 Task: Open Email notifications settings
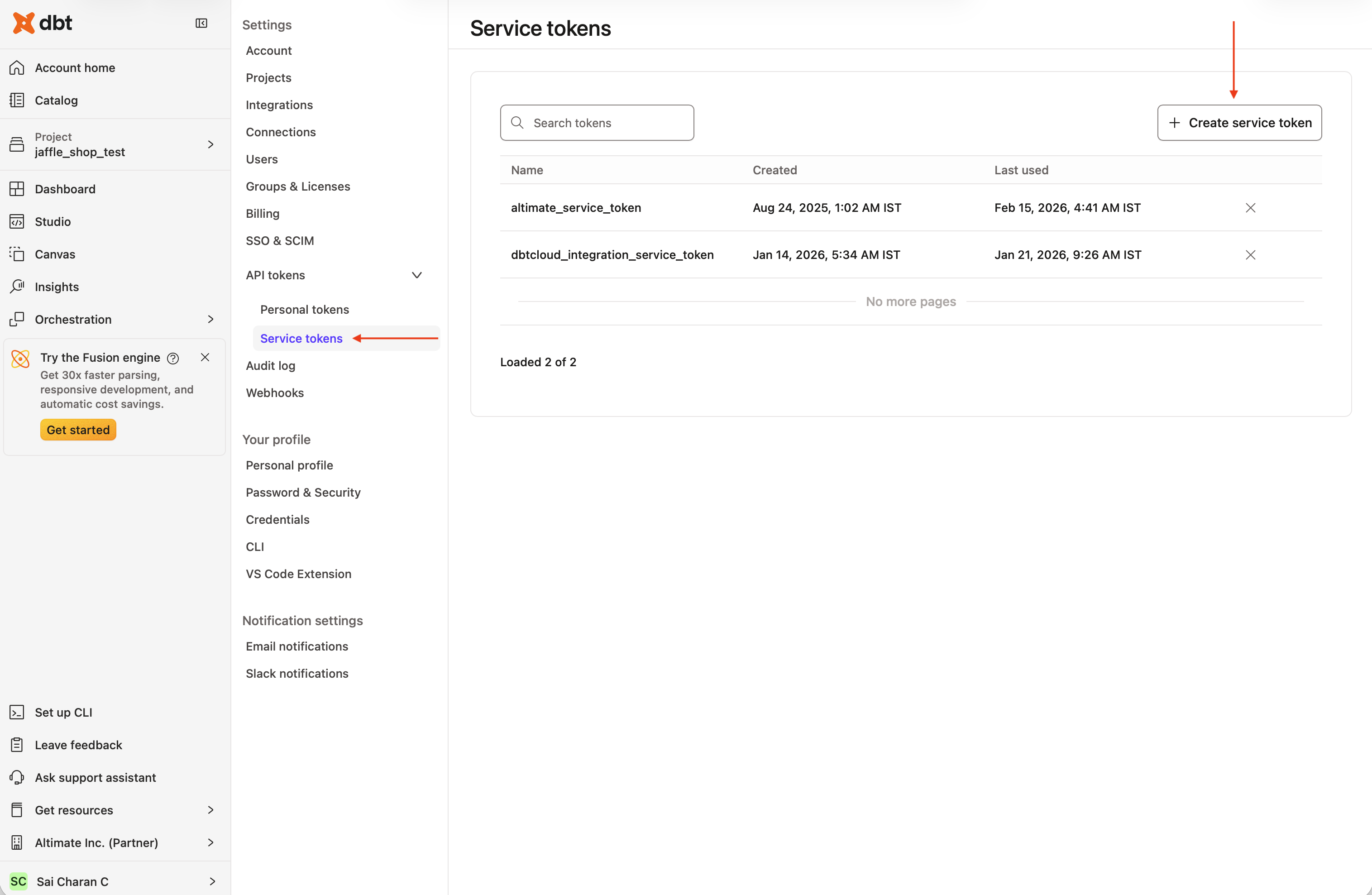click(x=297, y=646)
